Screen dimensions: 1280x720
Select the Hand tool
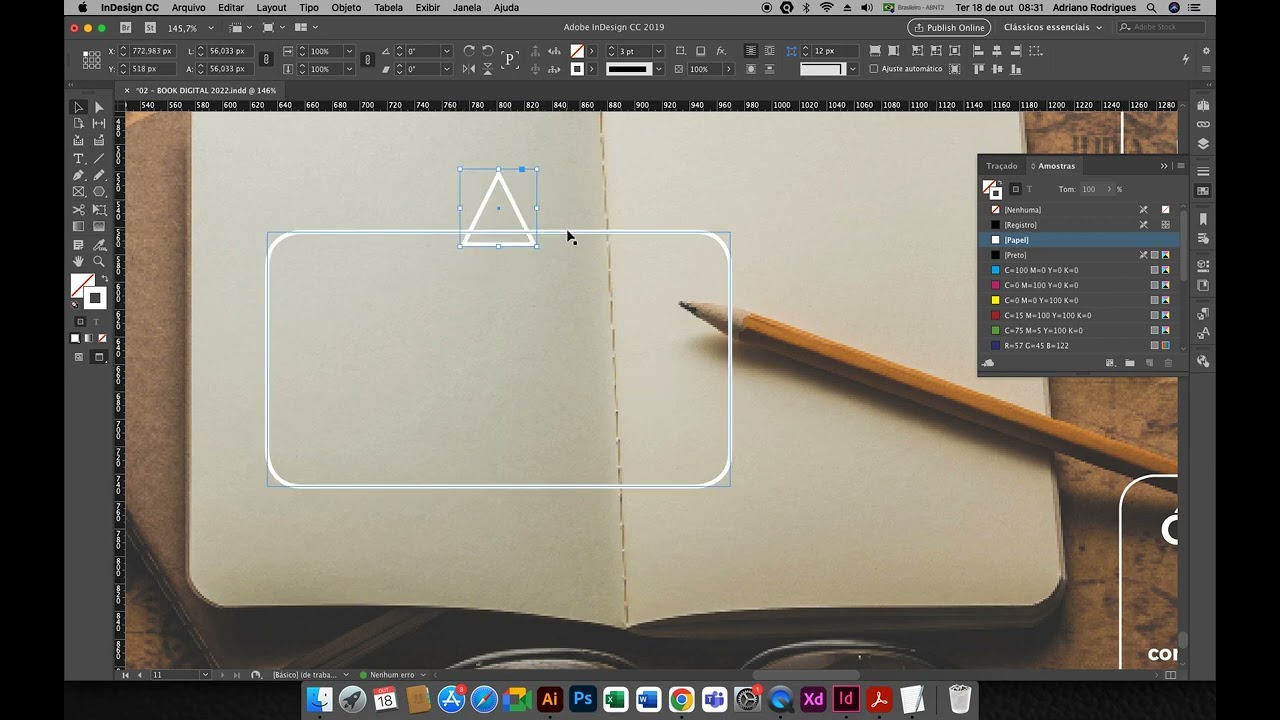[78, 261]
